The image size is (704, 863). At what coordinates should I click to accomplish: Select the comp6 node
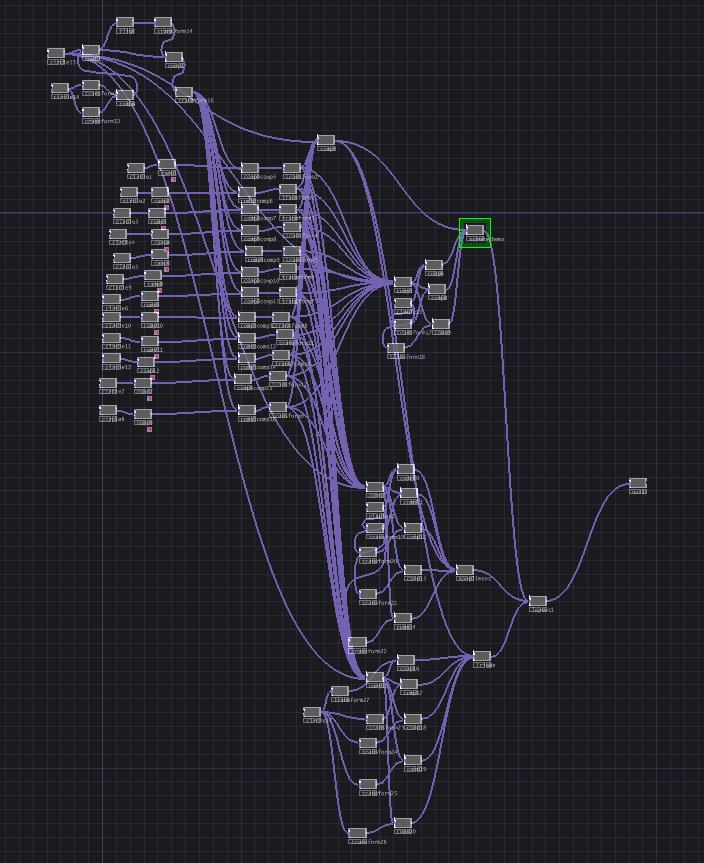pos(247,192)
